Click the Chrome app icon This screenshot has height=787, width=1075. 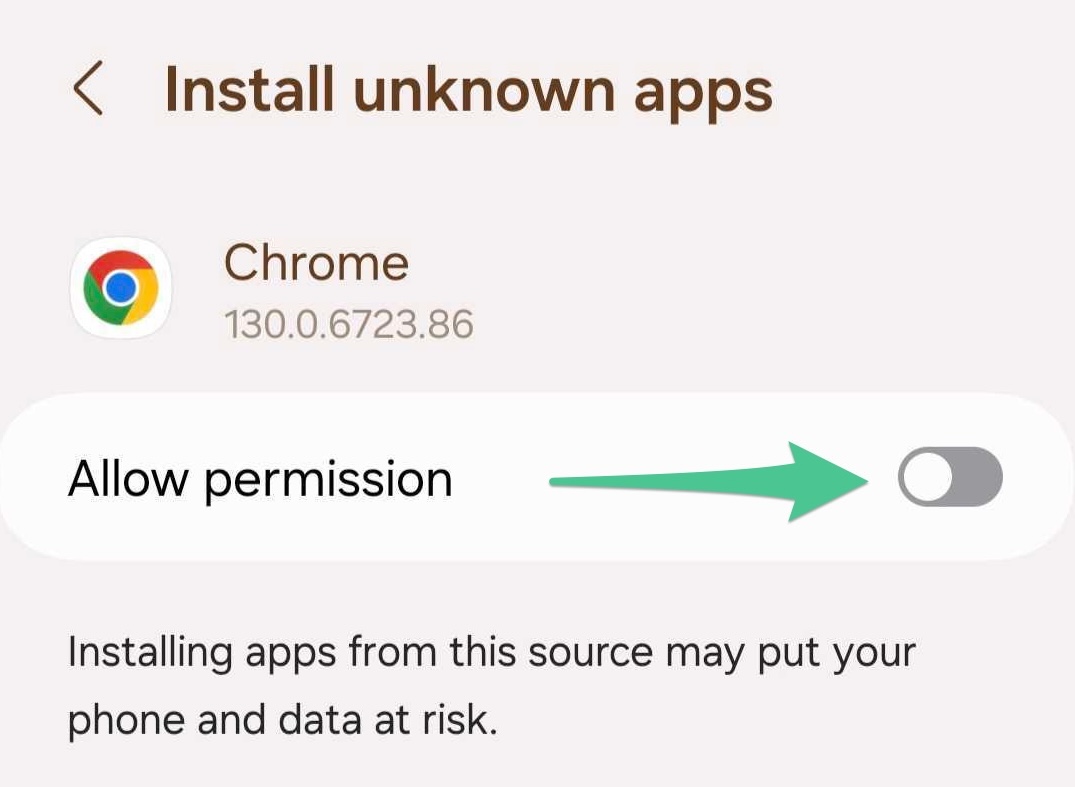point(120,288)
